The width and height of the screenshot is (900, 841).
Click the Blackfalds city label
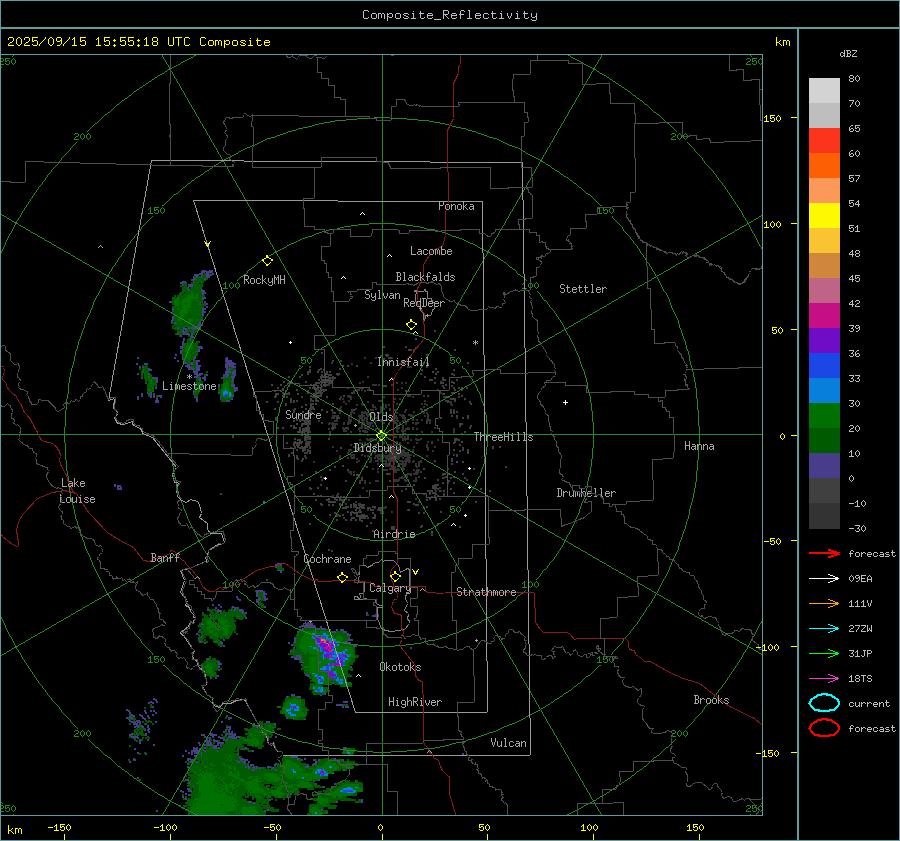click(x=425, y=277)
